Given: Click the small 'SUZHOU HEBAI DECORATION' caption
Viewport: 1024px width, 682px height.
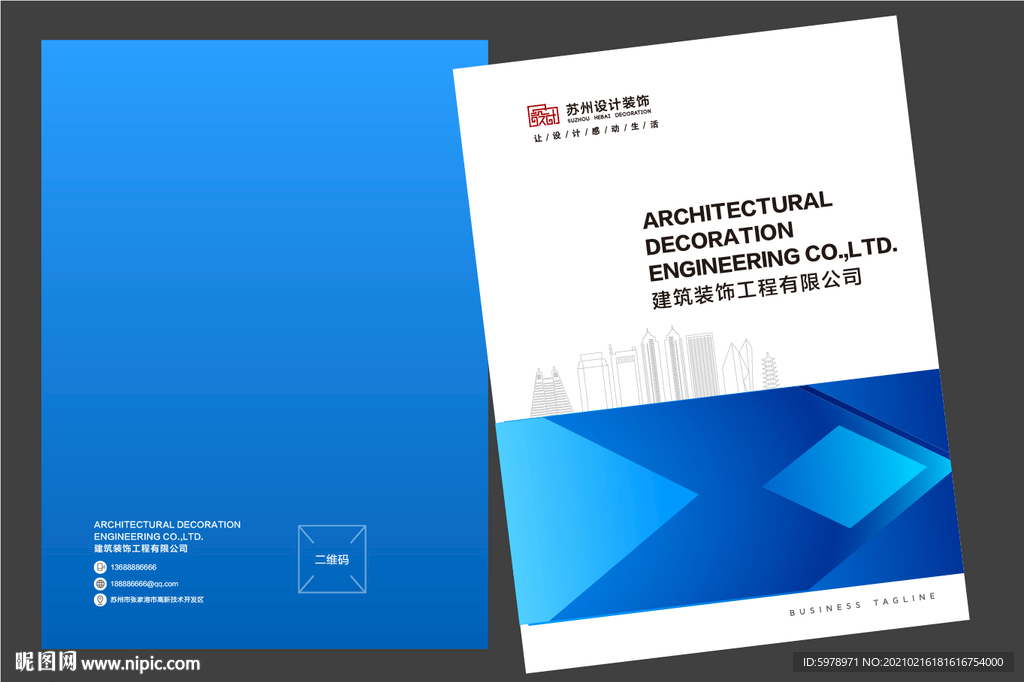Looking at the screenshot, I should [609, 116].
